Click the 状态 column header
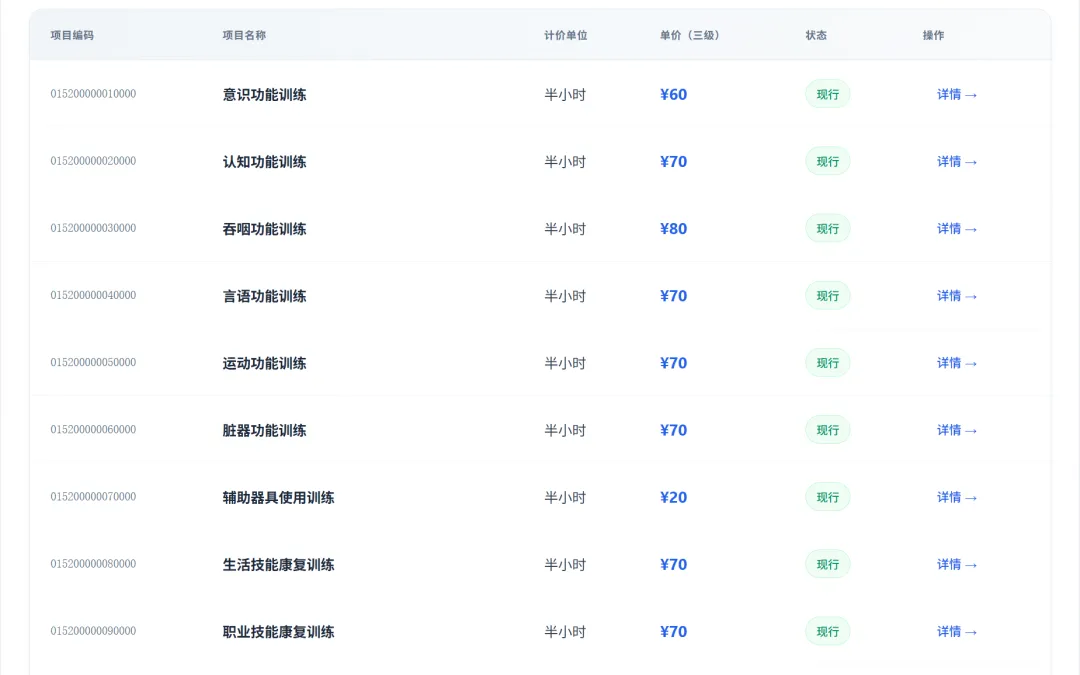This screenshot has height=675, width=1080. coord(816,35)
